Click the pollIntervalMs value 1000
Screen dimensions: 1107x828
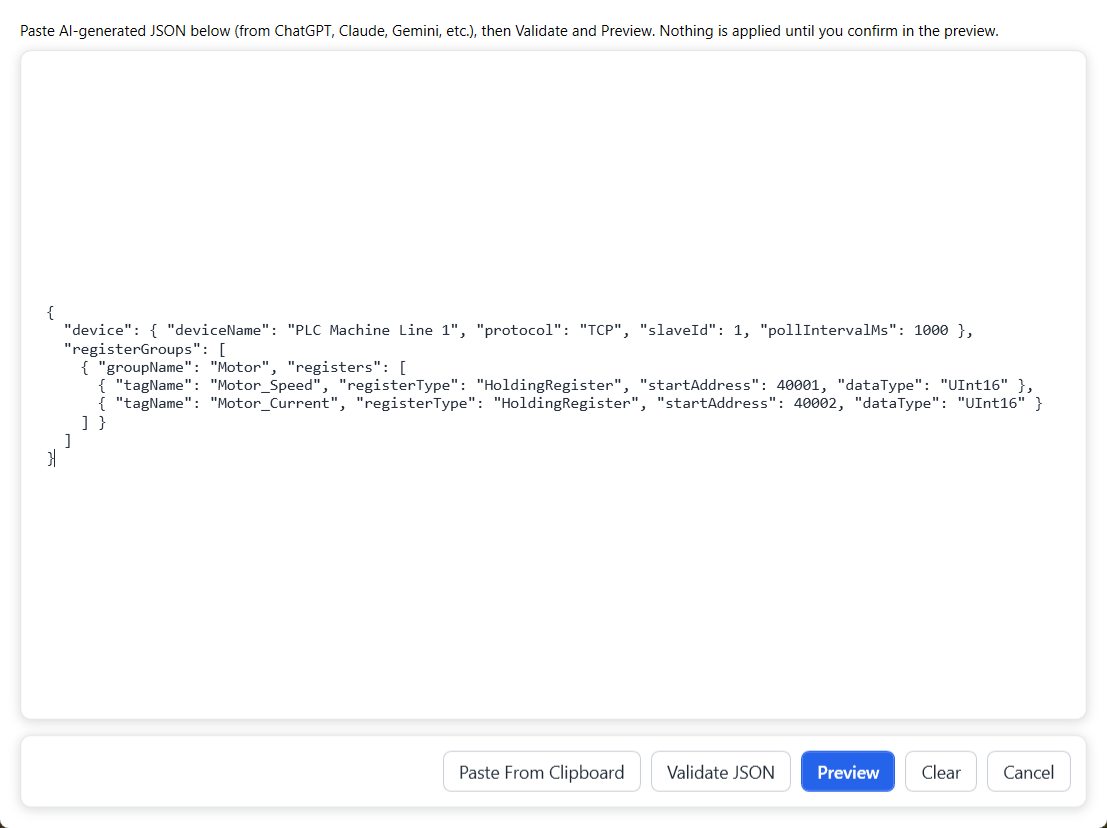click(x=931, y=330)
